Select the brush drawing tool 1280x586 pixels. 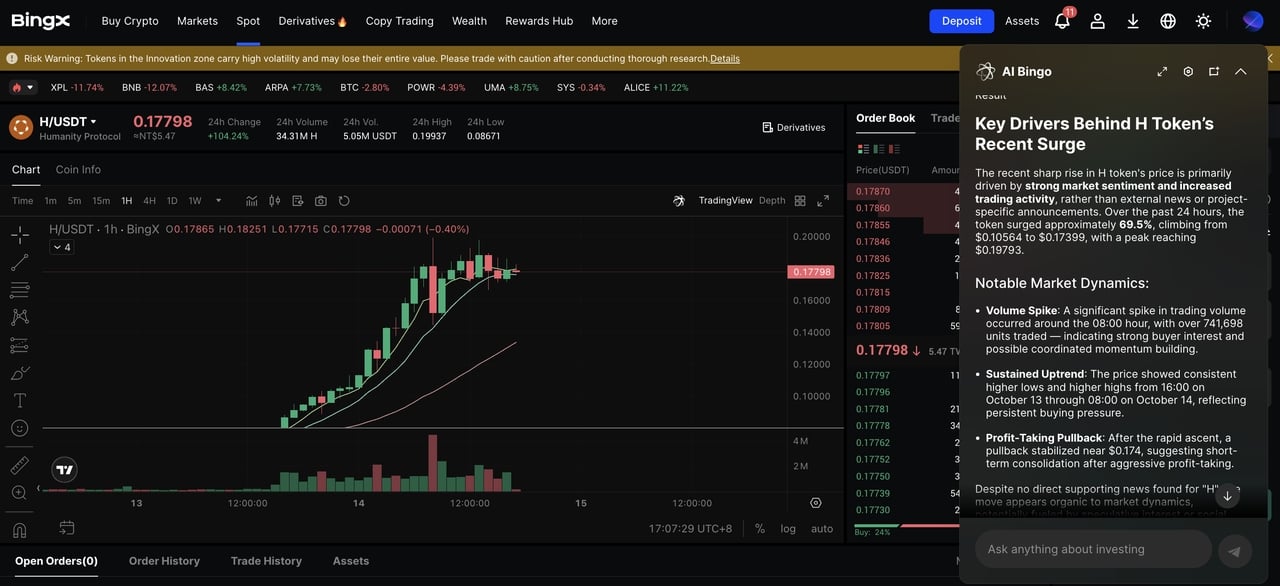point(19,373)
